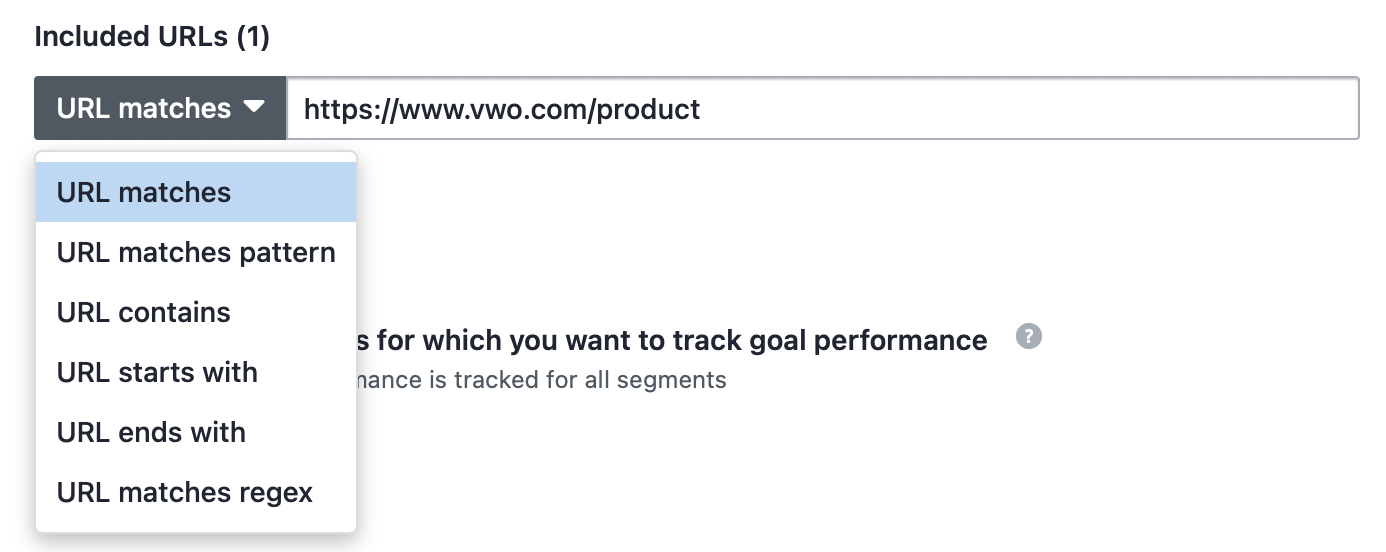
Task: Choose URL matches pattern from list
Action: (x=196, y=252)
